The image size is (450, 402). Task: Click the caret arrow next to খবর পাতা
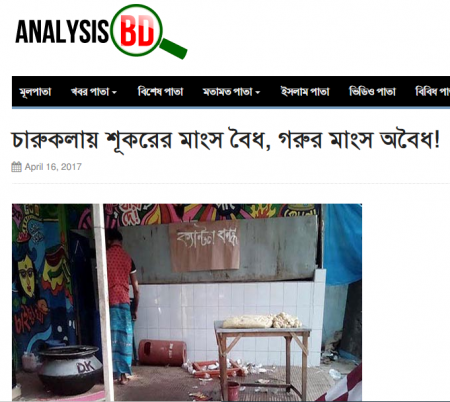click(x=114, y=93)
